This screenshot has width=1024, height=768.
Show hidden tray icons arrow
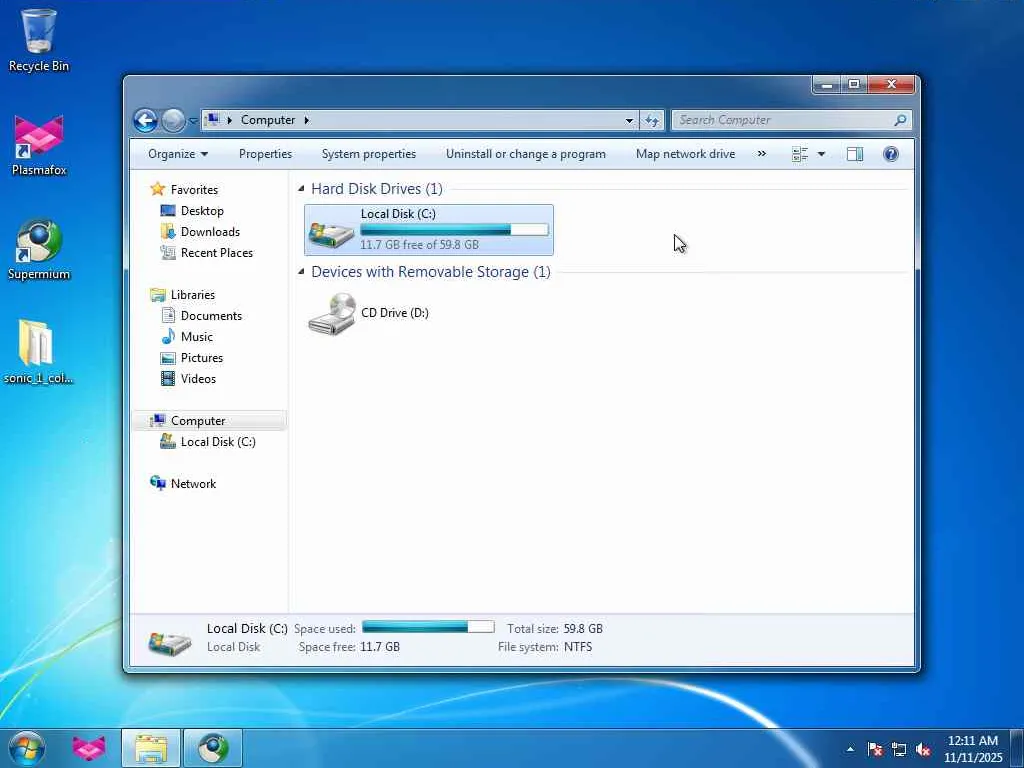[850, 749]
